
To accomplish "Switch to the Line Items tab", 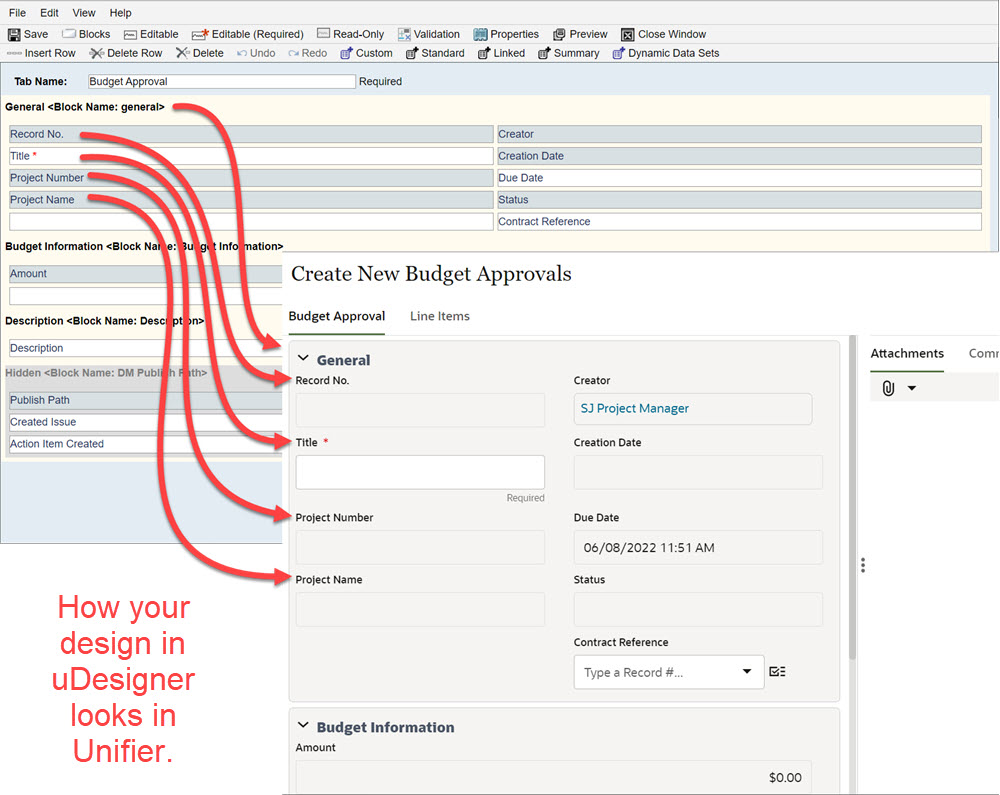I will tap(439, 316).
